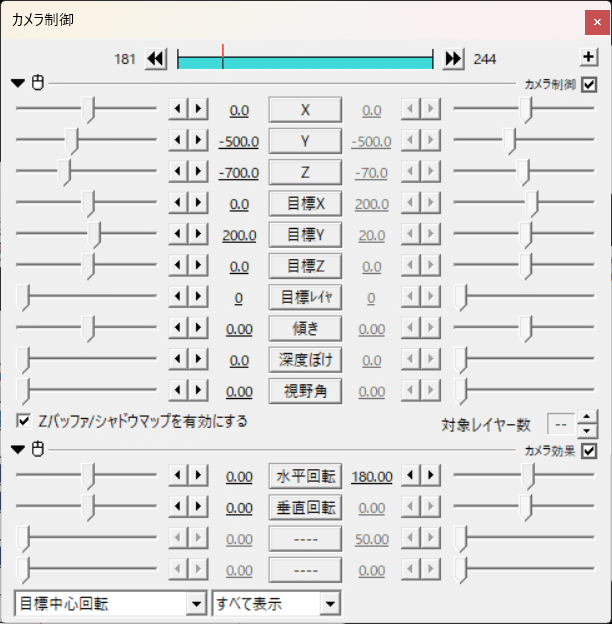Click the 目標X button
This screenshot has width=612, height=624.
click(305, 203)
